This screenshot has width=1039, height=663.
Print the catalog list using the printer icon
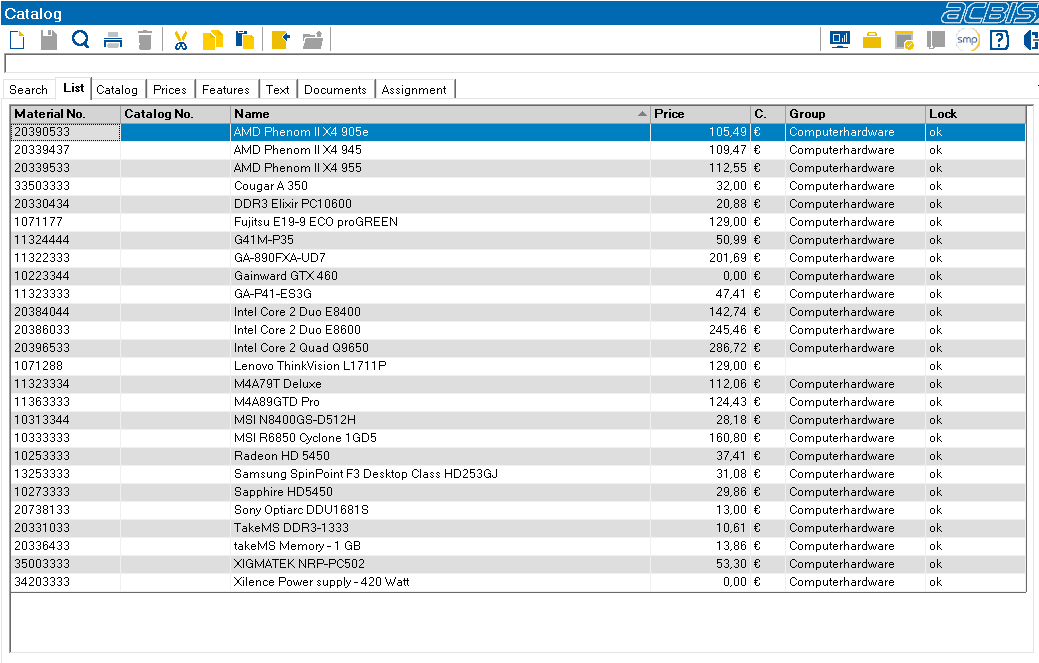coord(113,40)
